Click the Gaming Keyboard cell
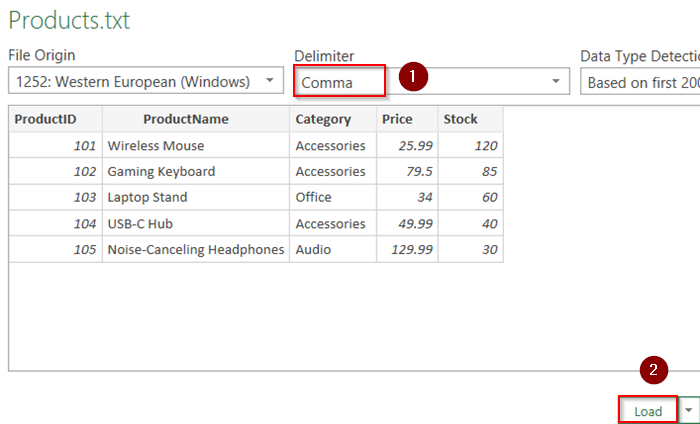The image size is (700, 424). pos(196,171)
